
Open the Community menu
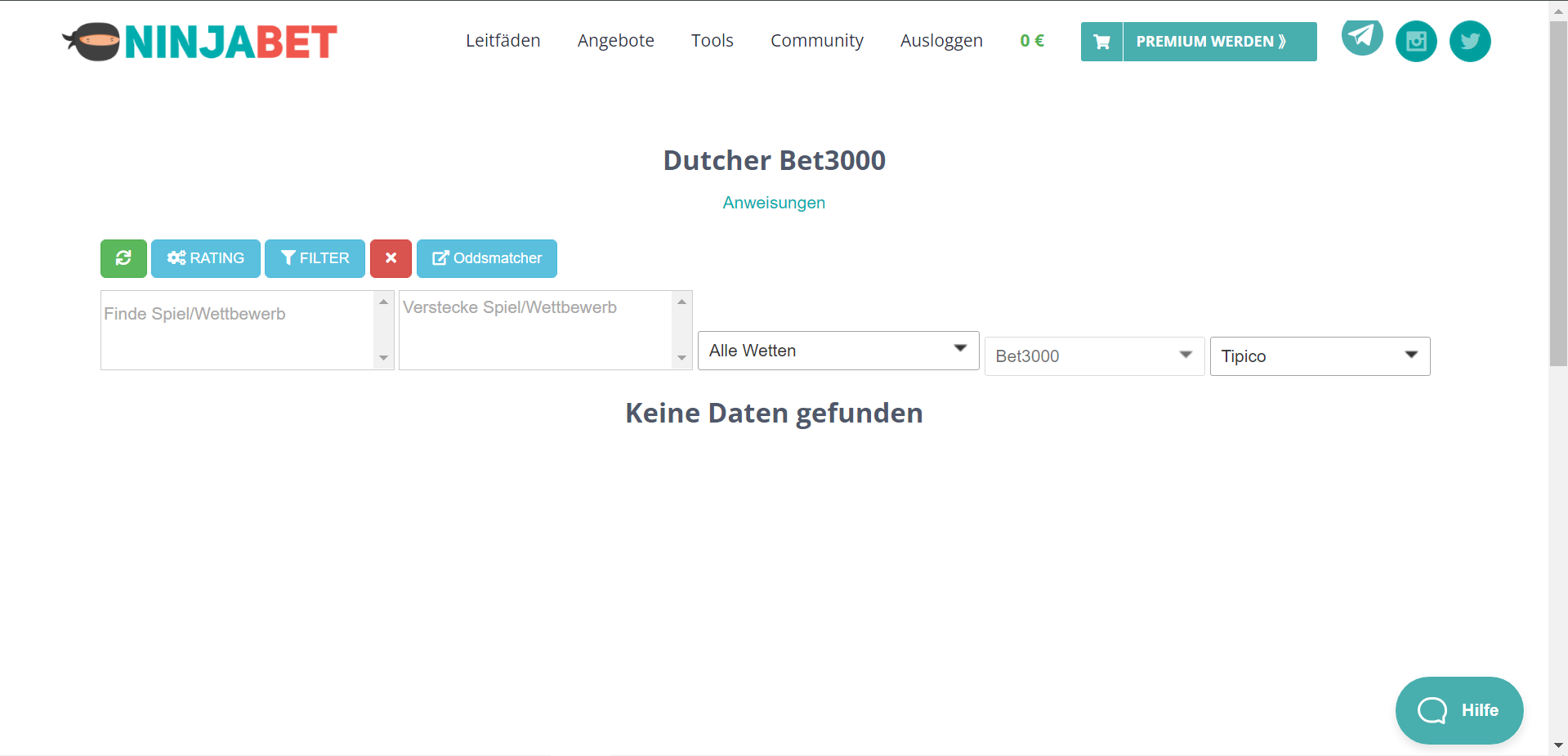817,41
